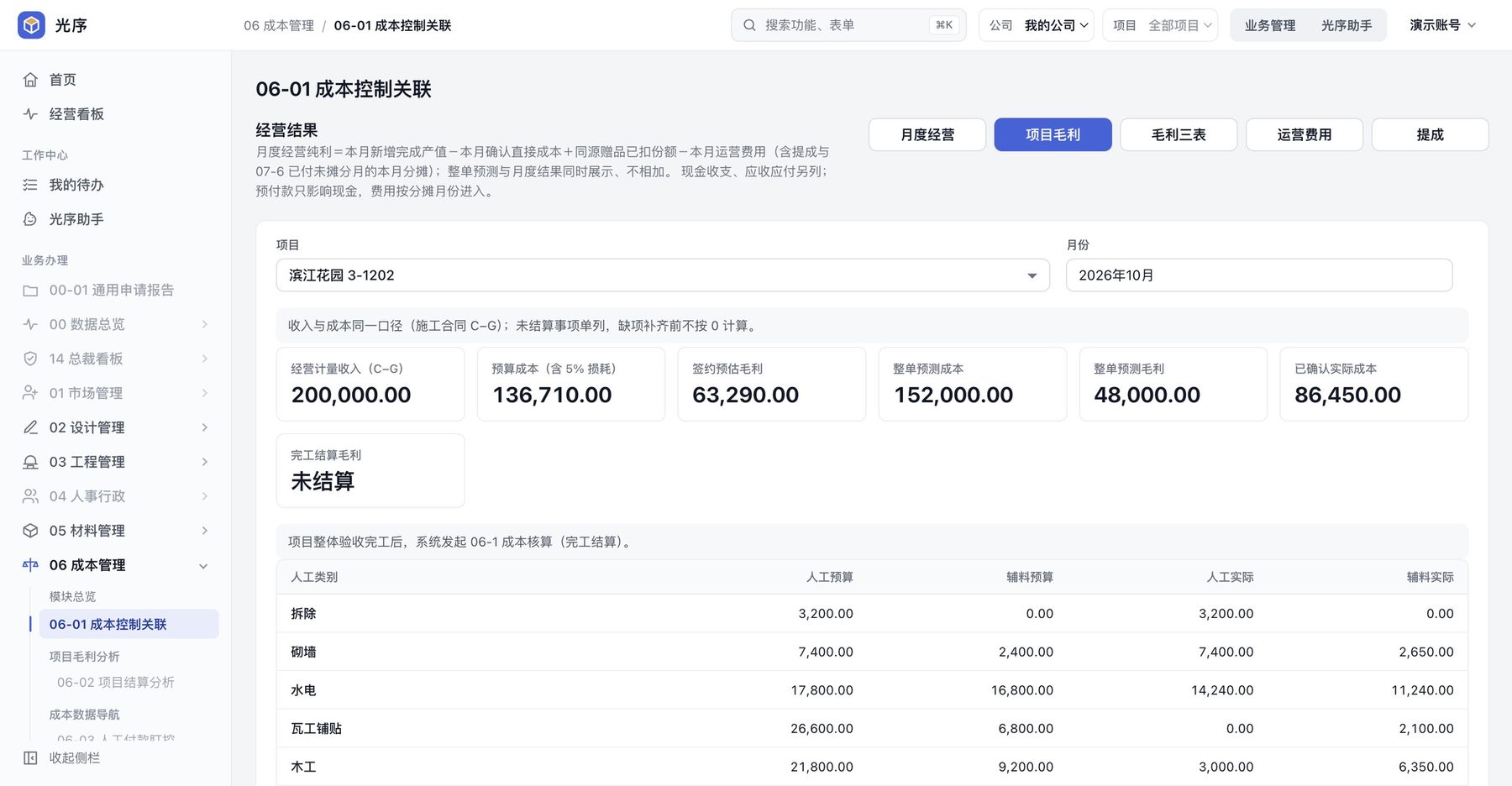Open 首页 home icon
Image resolution: width=1512 pixels, height=786 pixels.
tap(30, 80)
